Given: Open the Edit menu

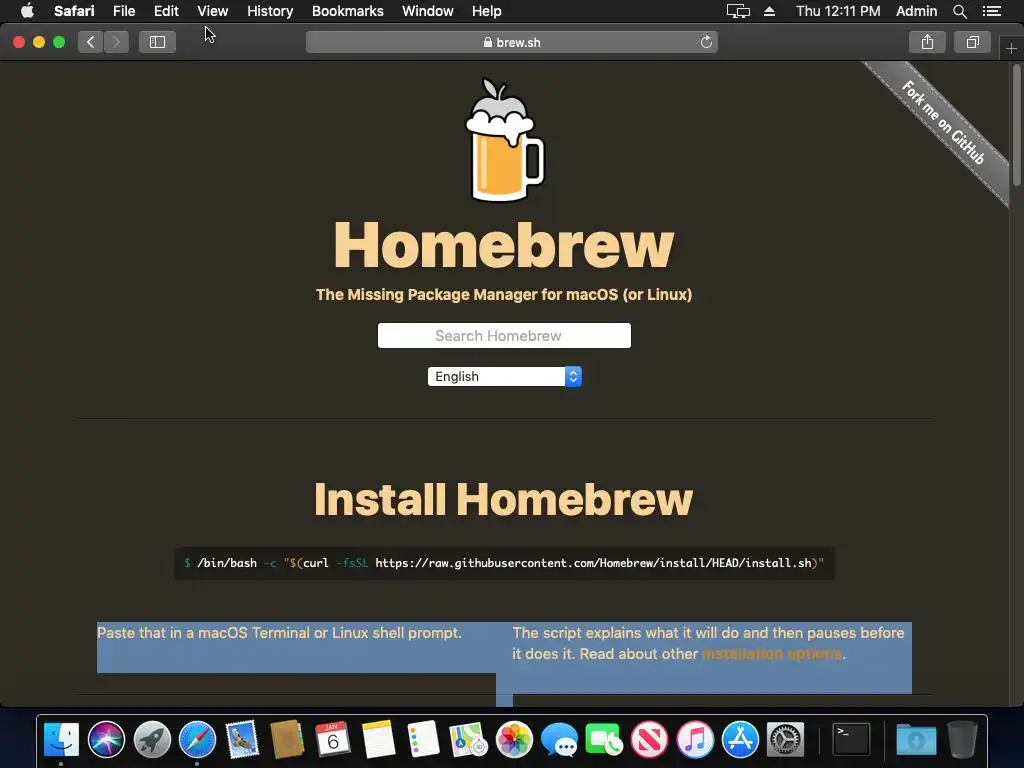Looking at the screenshot, I should 166,11.
